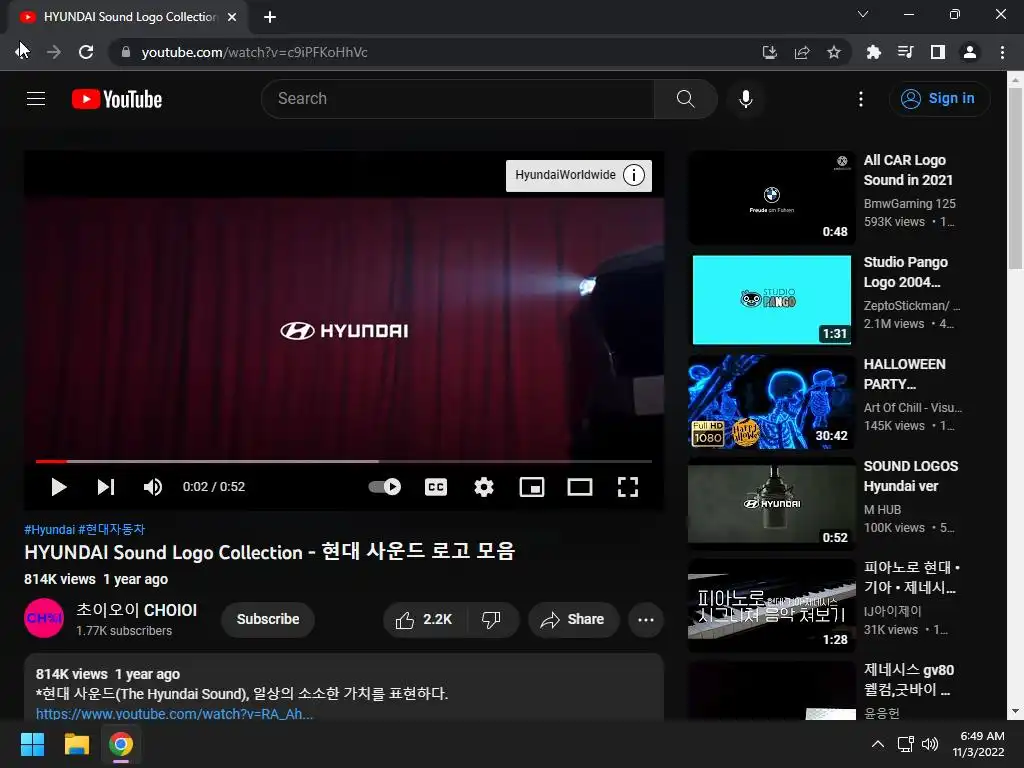Open tab search chevron dropdown
Screen dimensions: 1024x768
point(863,14)
